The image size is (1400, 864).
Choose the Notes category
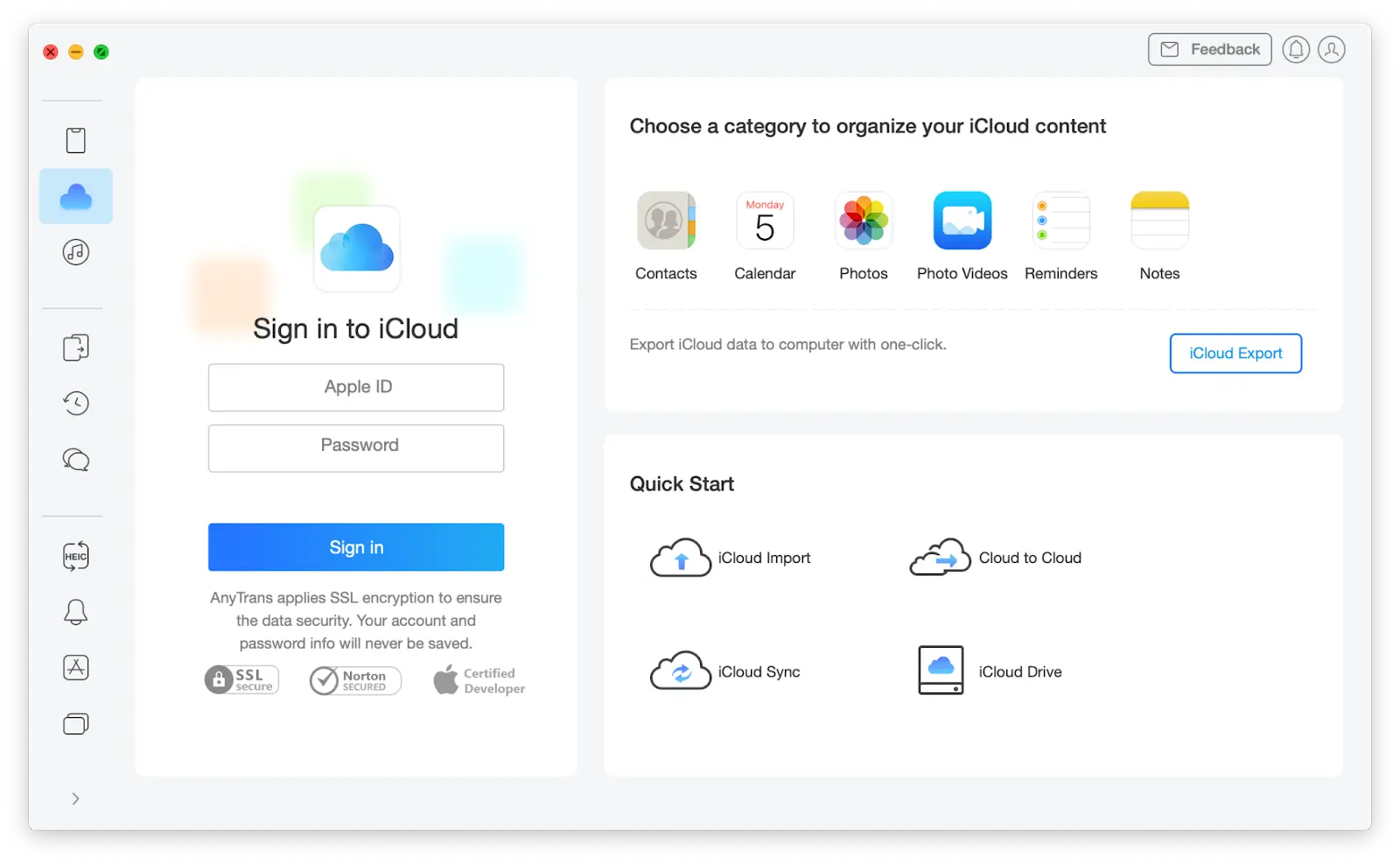point(1159,236)
